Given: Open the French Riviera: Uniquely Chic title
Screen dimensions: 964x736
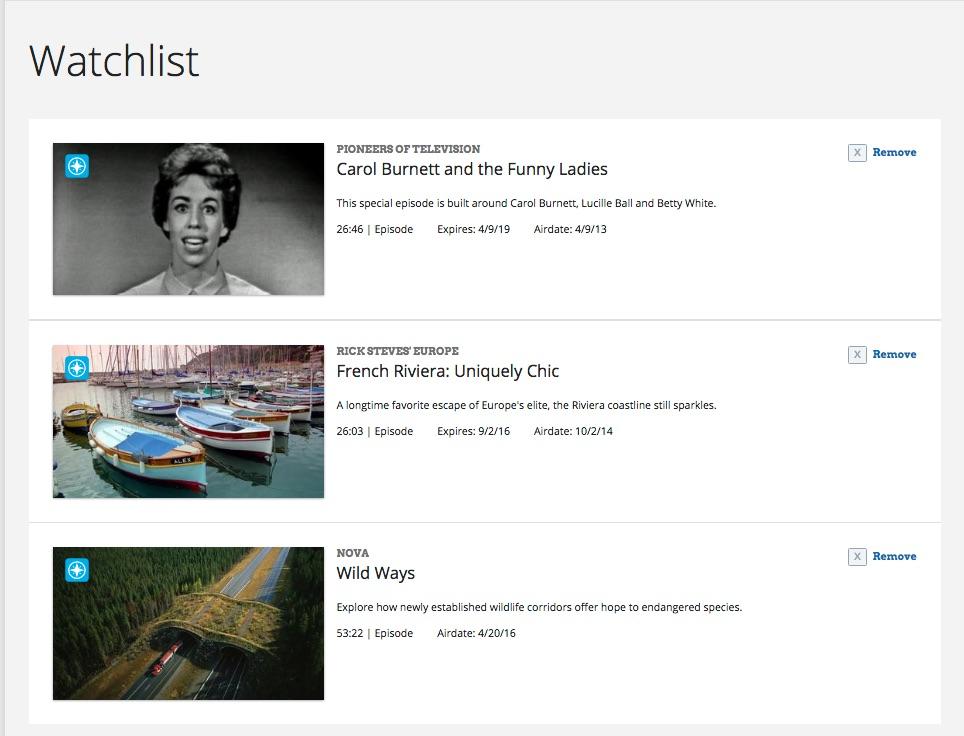Looking at the screenshot, I should tap(448, 371).
